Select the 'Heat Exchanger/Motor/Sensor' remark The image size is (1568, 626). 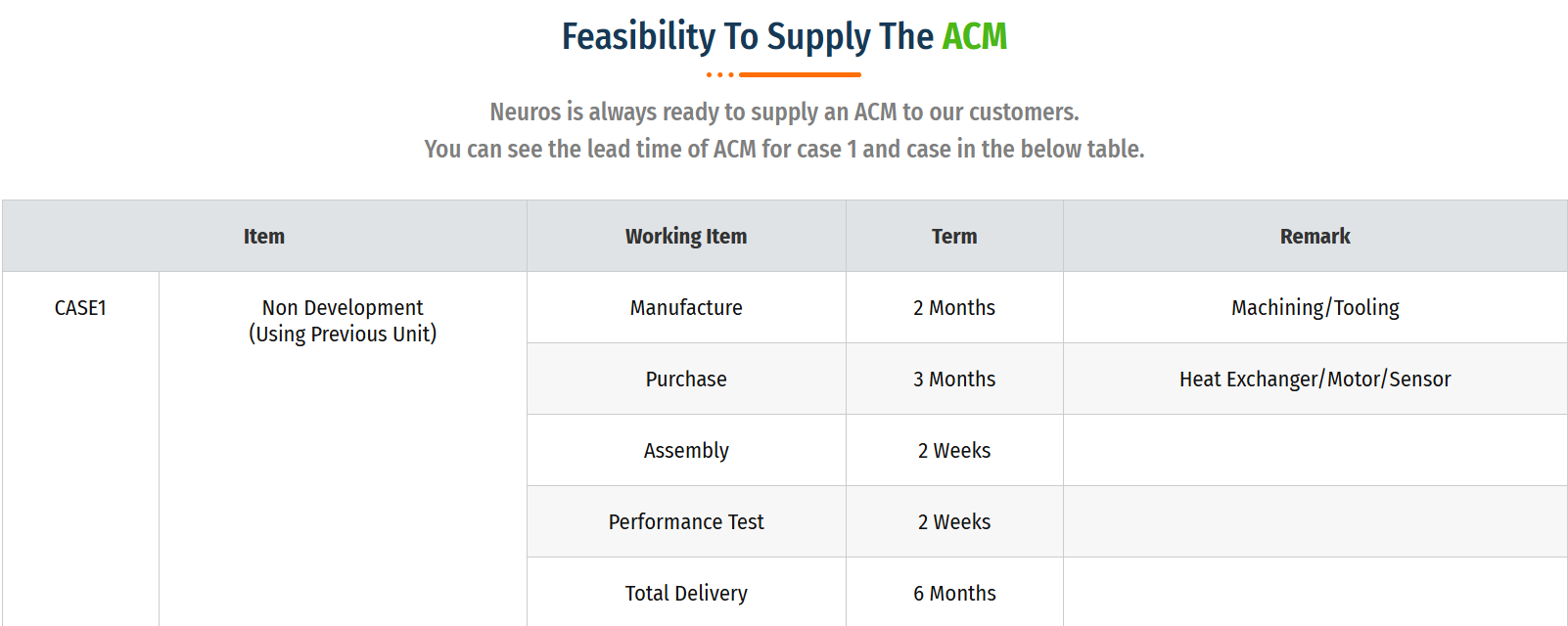tap(1314, 379)
